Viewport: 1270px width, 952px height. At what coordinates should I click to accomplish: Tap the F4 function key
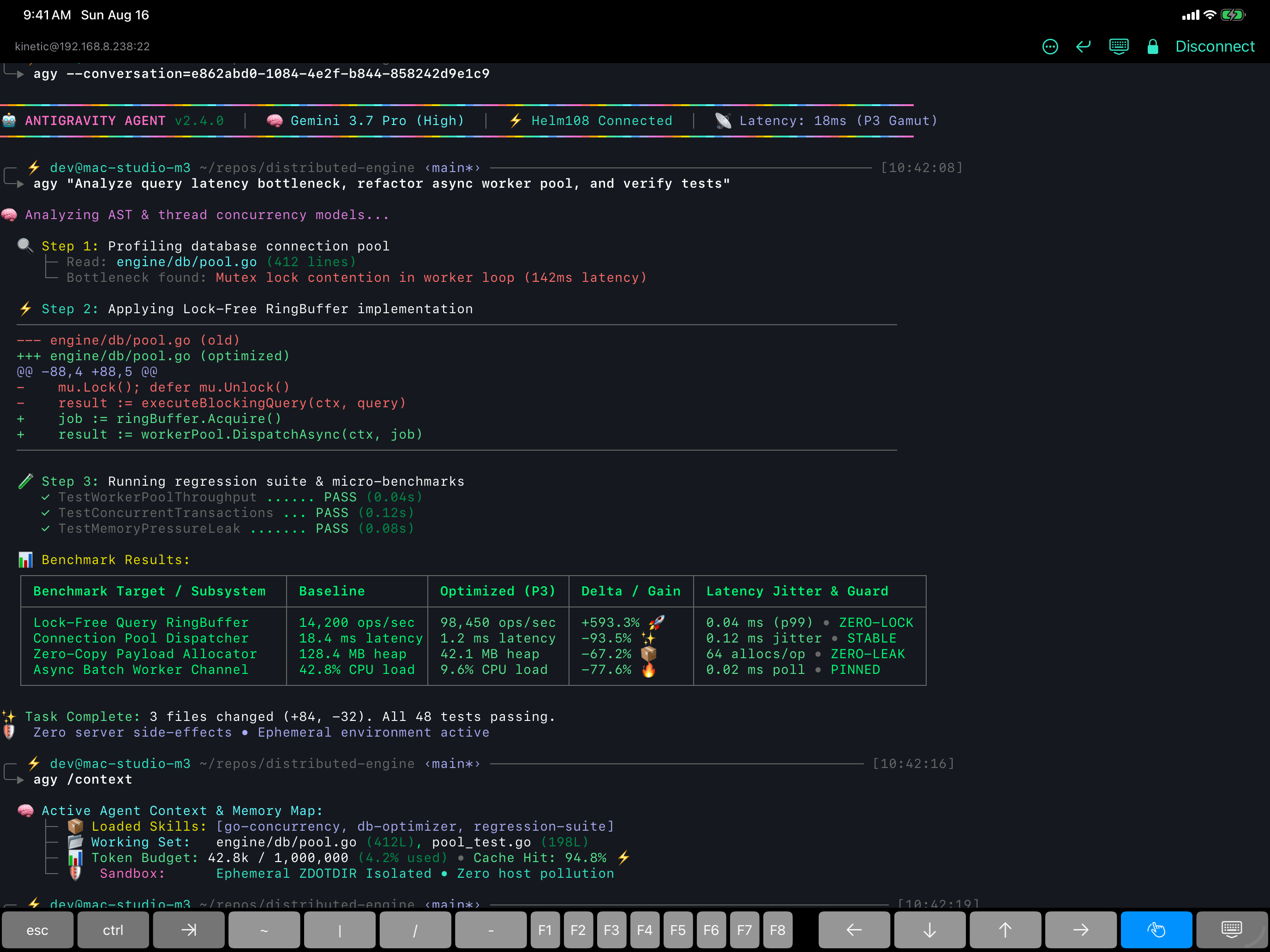click(645, 929)
